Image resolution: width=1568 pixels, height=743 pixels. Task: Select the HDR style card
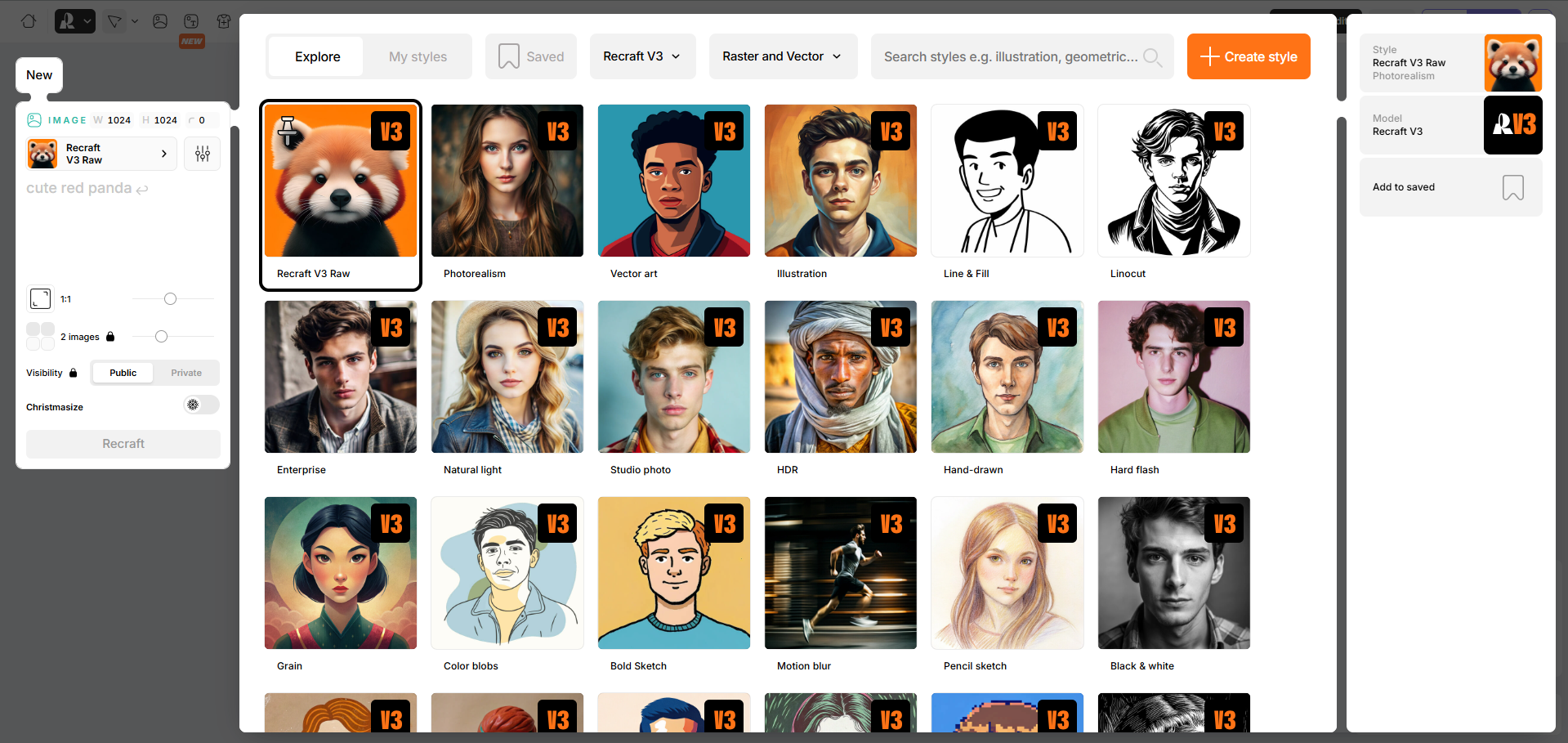(841, 390)
